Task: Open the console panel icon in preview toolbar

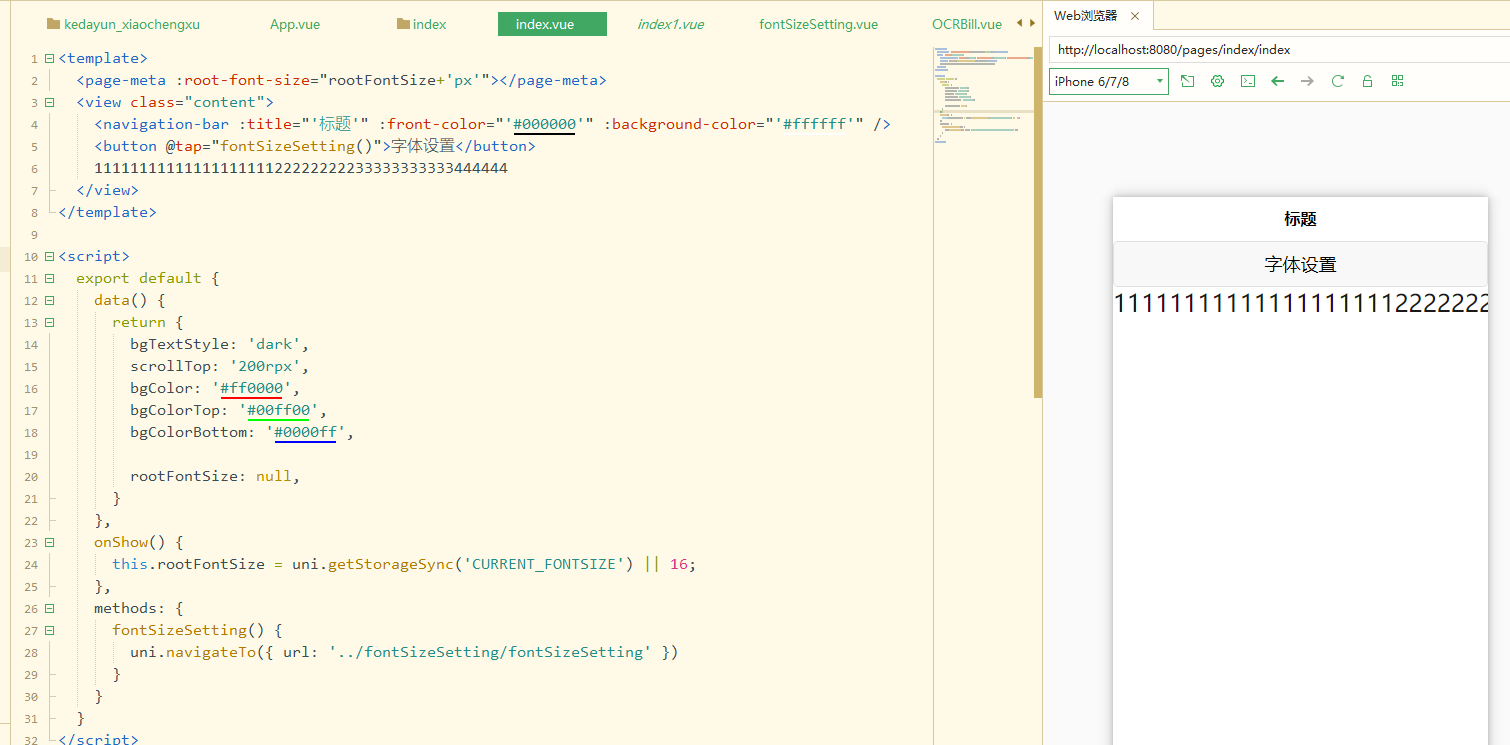Action: point(1247,80)
